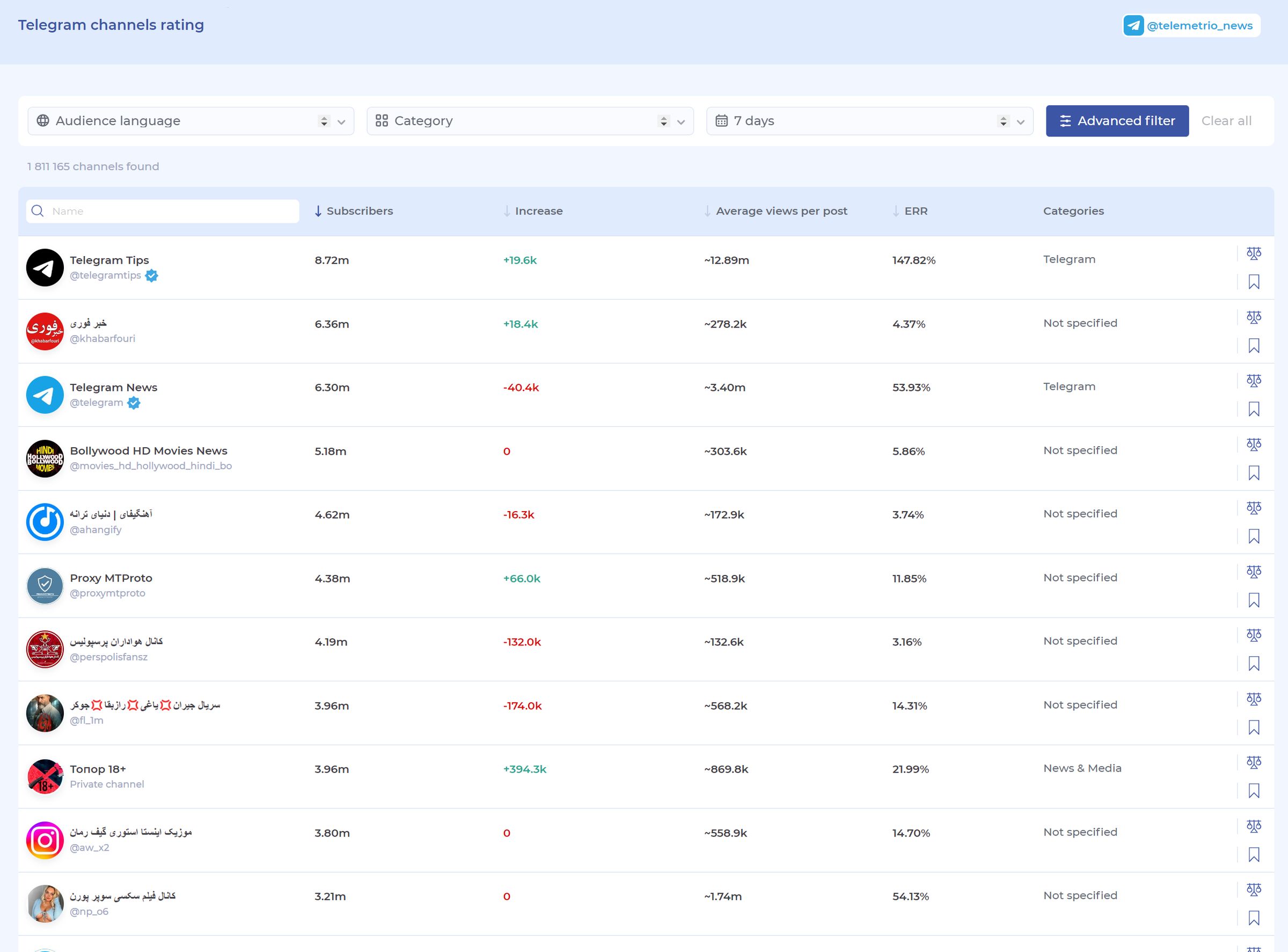This screenshot has height=952, width=1288.
Task: Click the 54.13% ERR value
Action: pyautogui.click(x=911, y=896)
